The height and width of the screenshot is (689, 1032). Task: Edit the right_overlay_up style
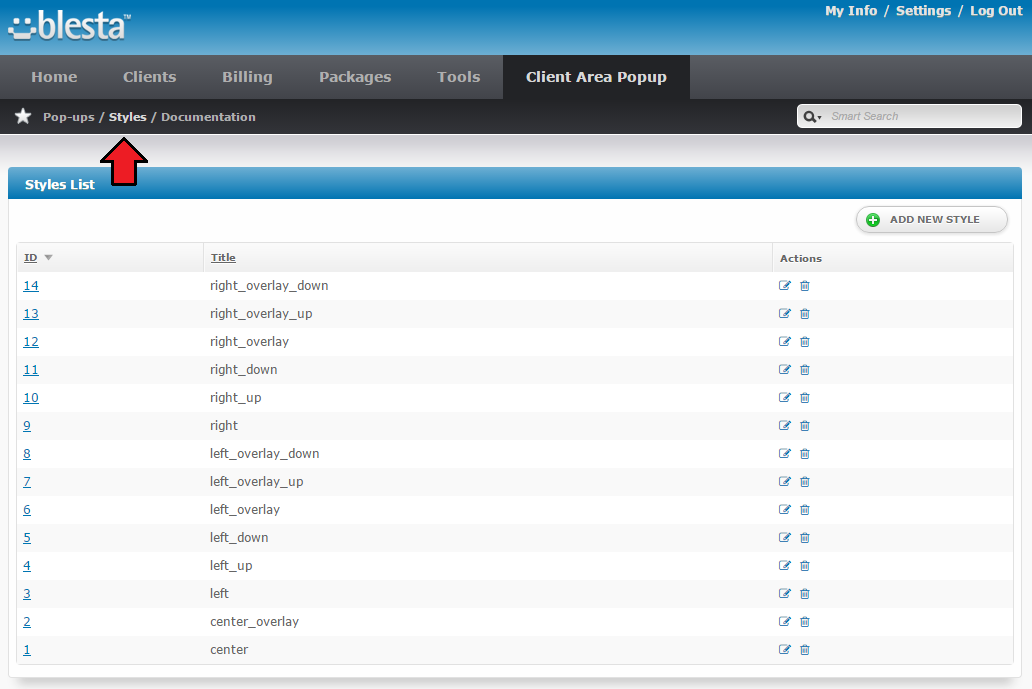pos(785,313)
